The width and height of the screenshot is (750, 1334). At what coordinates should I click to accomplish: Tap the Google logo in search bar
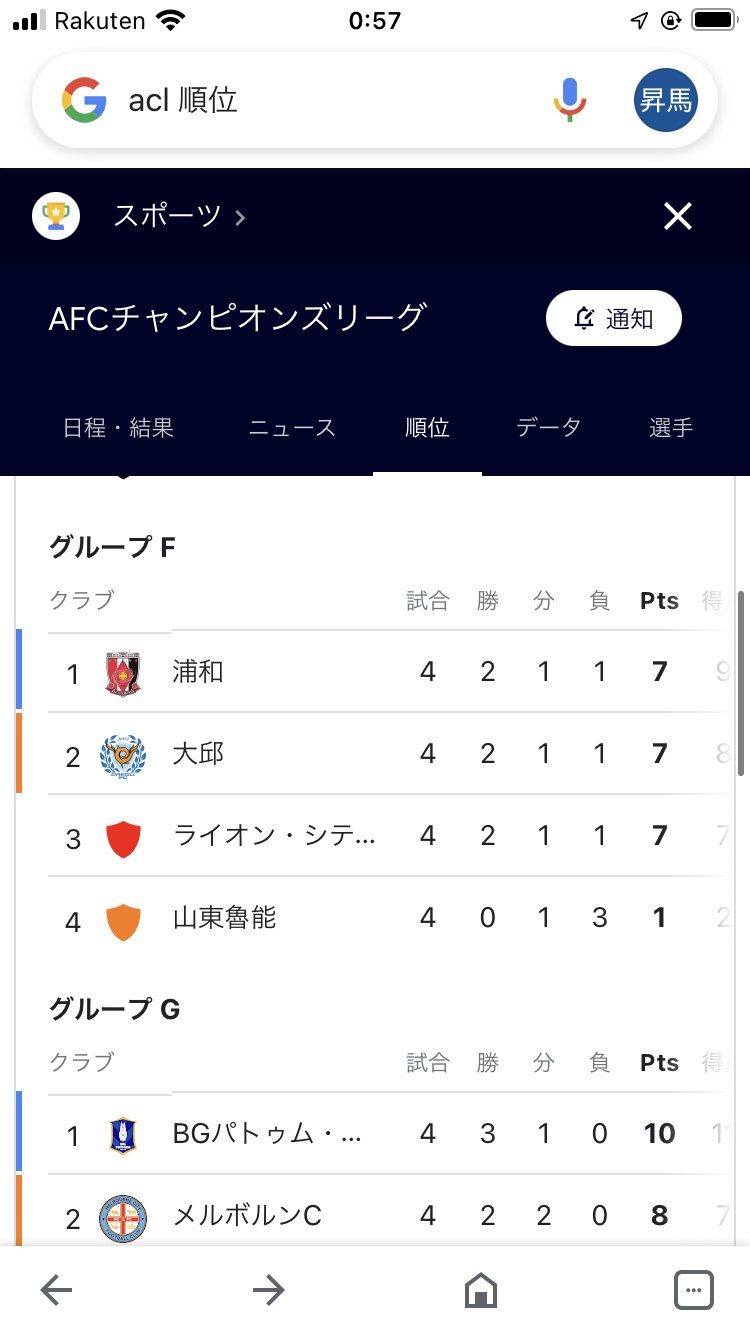[84, 101]
